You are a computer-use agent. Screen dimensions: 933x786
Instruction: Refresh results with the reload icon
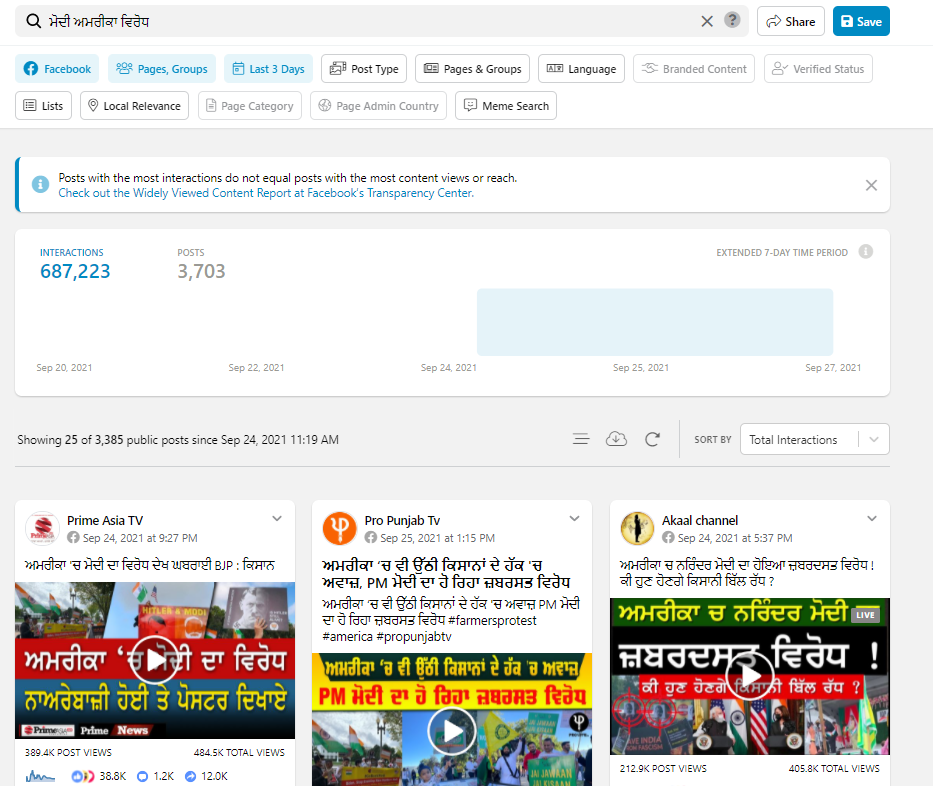click(653, 439)
